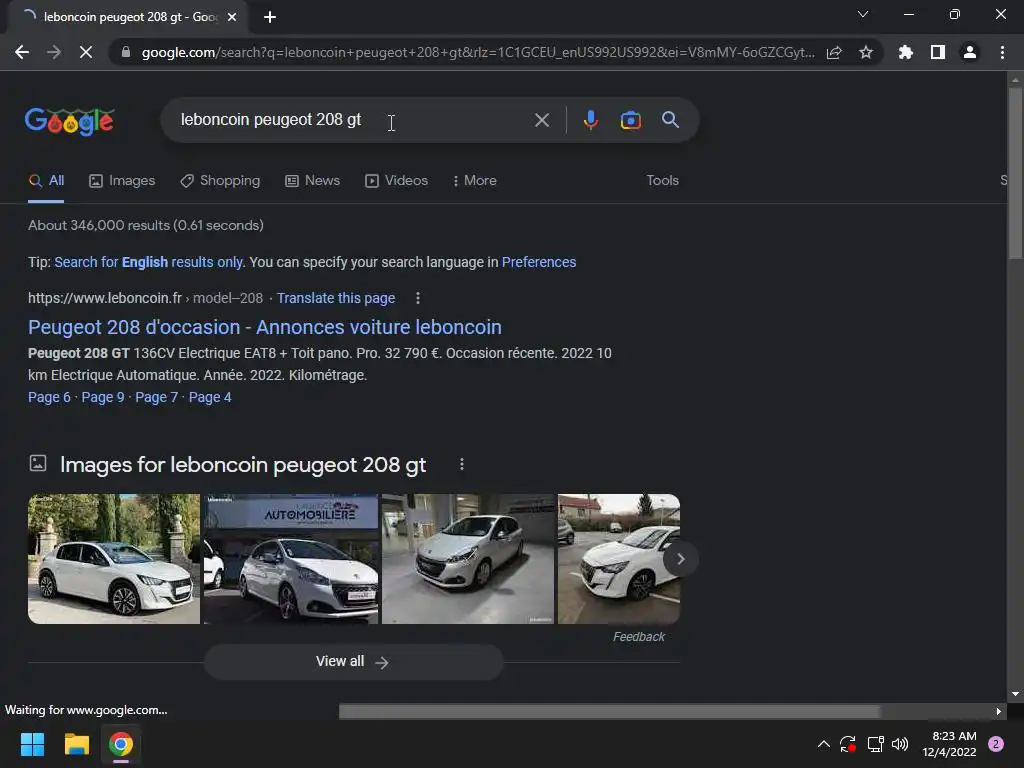
Task: Stop page loading with the X button
Action: pyautogui.click(x=86, y=52)
